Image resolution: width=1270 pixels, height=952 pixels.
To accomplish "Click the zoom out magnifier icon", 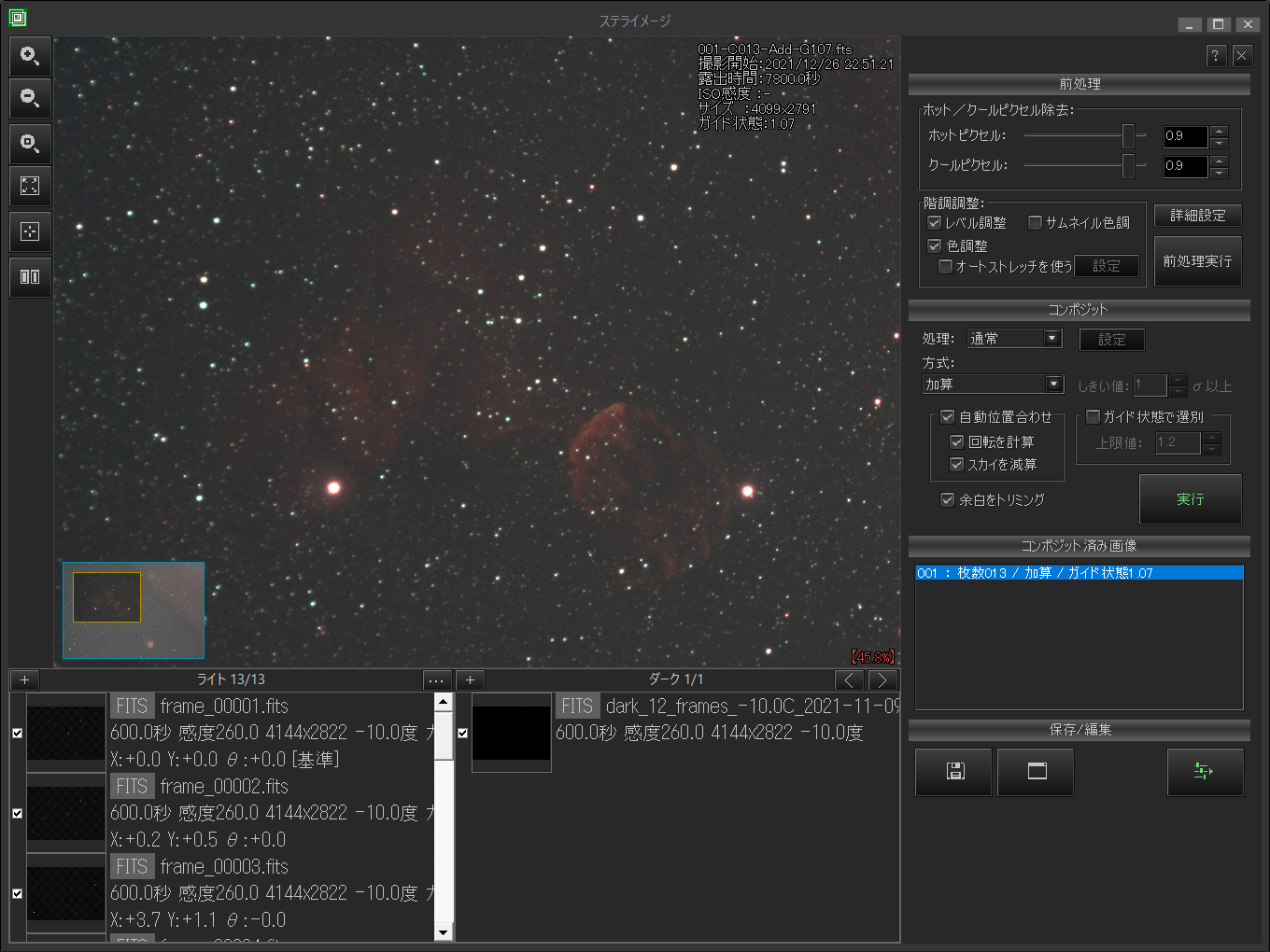I will [x=30, y=98].
